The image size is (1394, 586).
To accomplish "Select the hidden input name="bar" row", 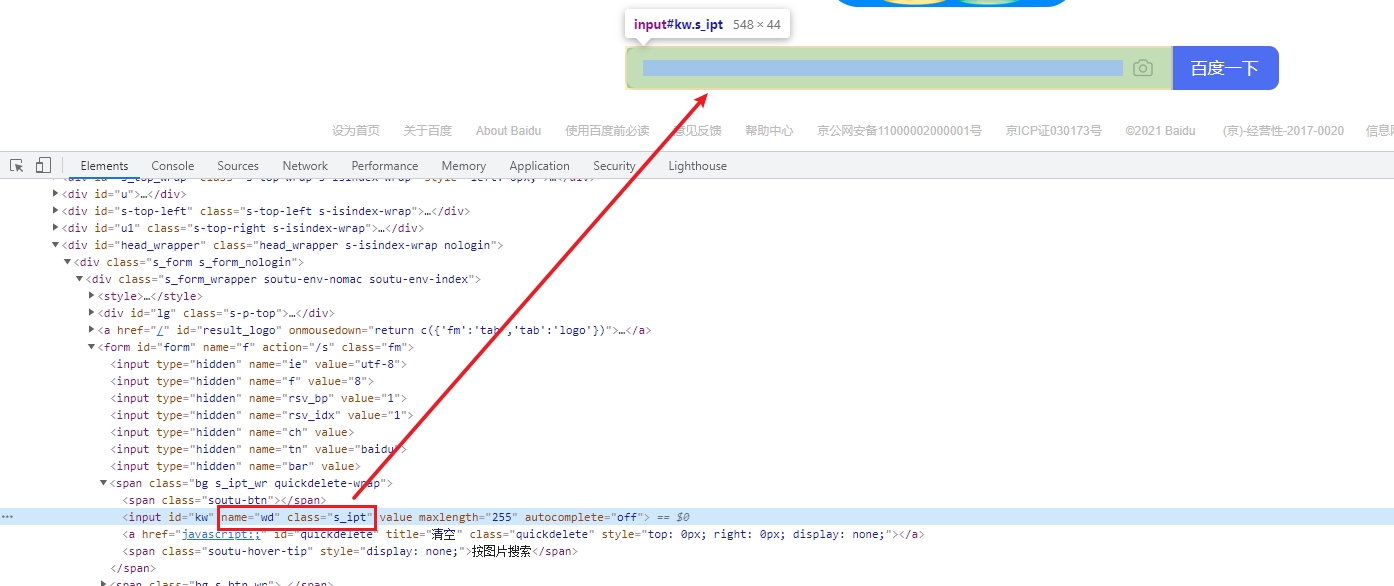I will (235, 466).
